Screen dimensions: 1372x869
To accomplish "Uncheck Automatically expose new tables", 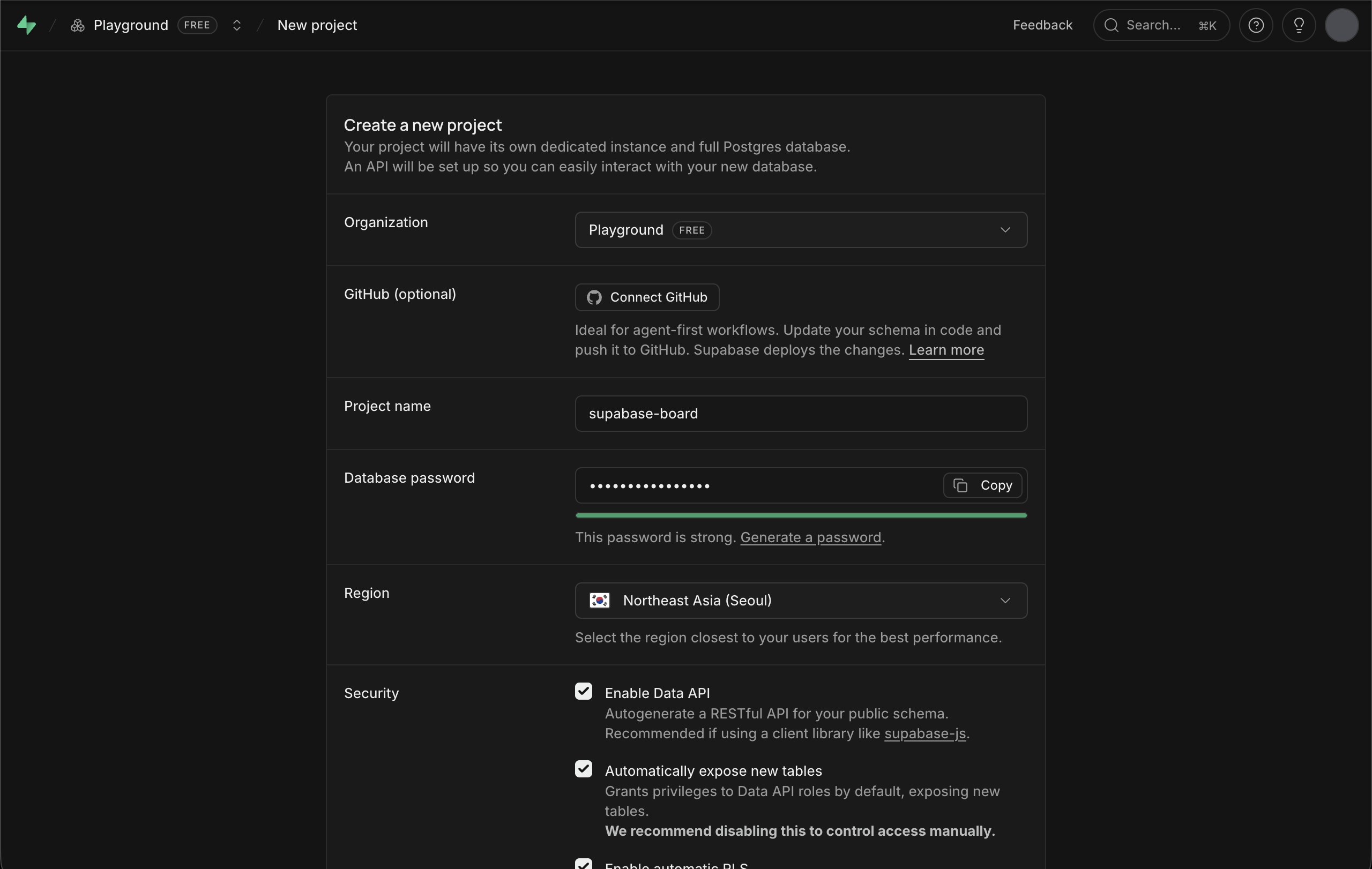I will point(584,769).
